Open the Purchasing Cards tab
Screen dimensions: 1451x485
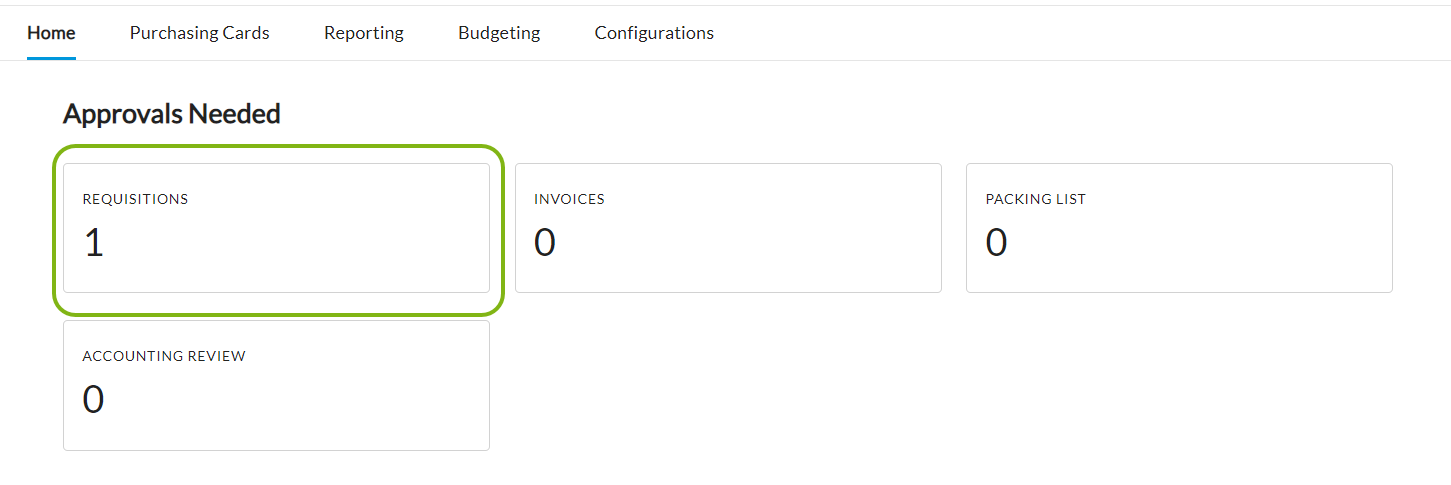[x=199, y=33]
